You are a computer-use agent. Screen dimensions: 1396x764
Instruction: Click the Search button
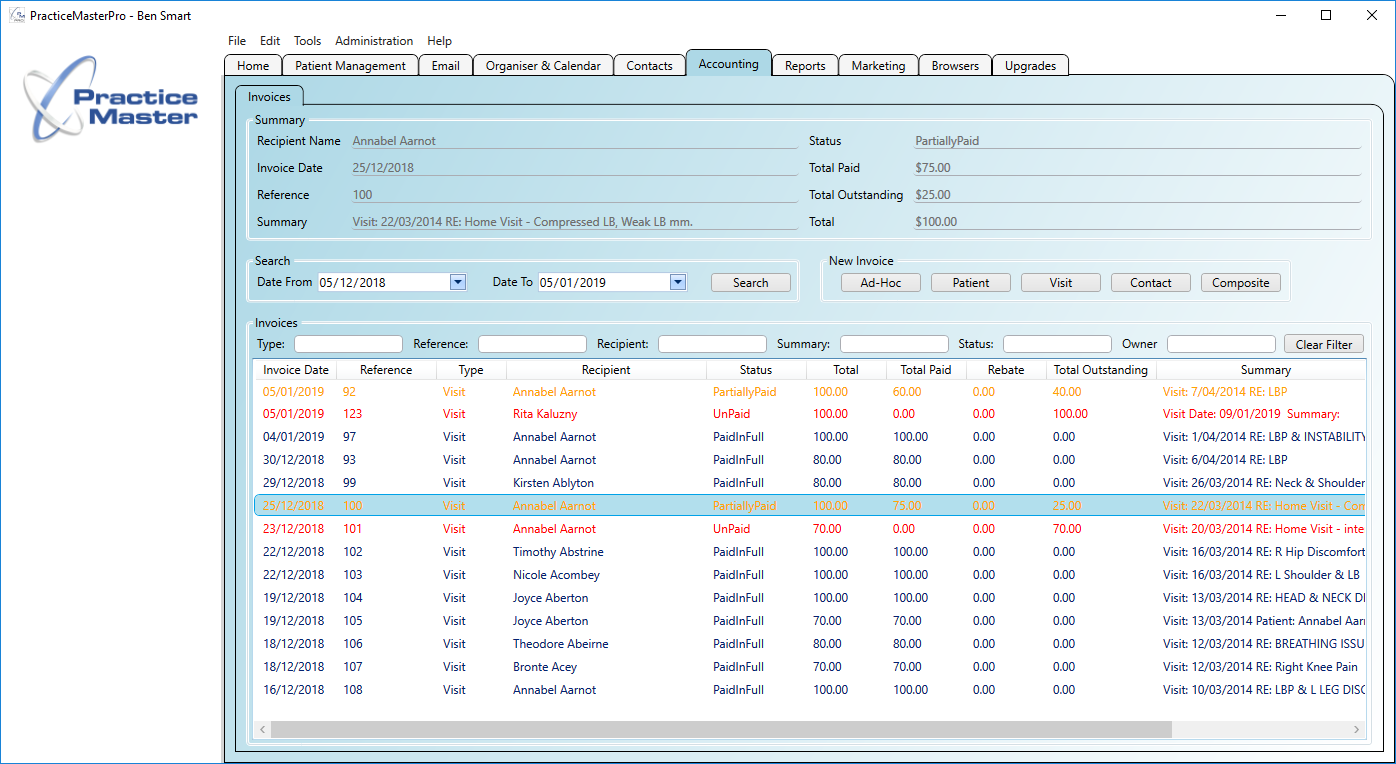750,282
